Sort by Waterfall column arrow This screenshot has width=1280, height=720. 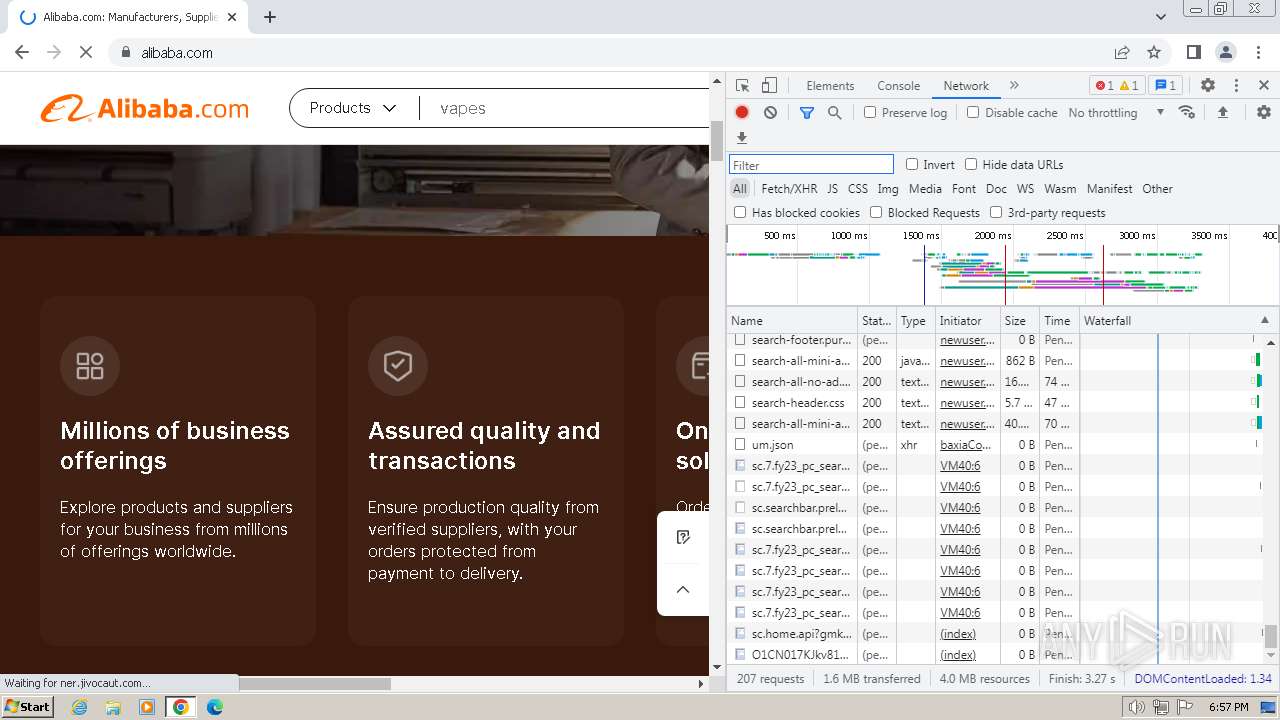1264,320
